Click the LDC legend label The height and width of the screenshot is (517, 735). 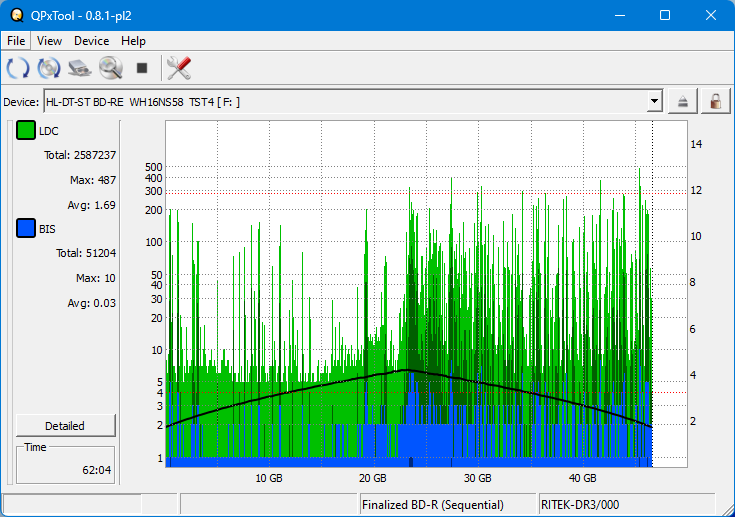pos(48,131)
